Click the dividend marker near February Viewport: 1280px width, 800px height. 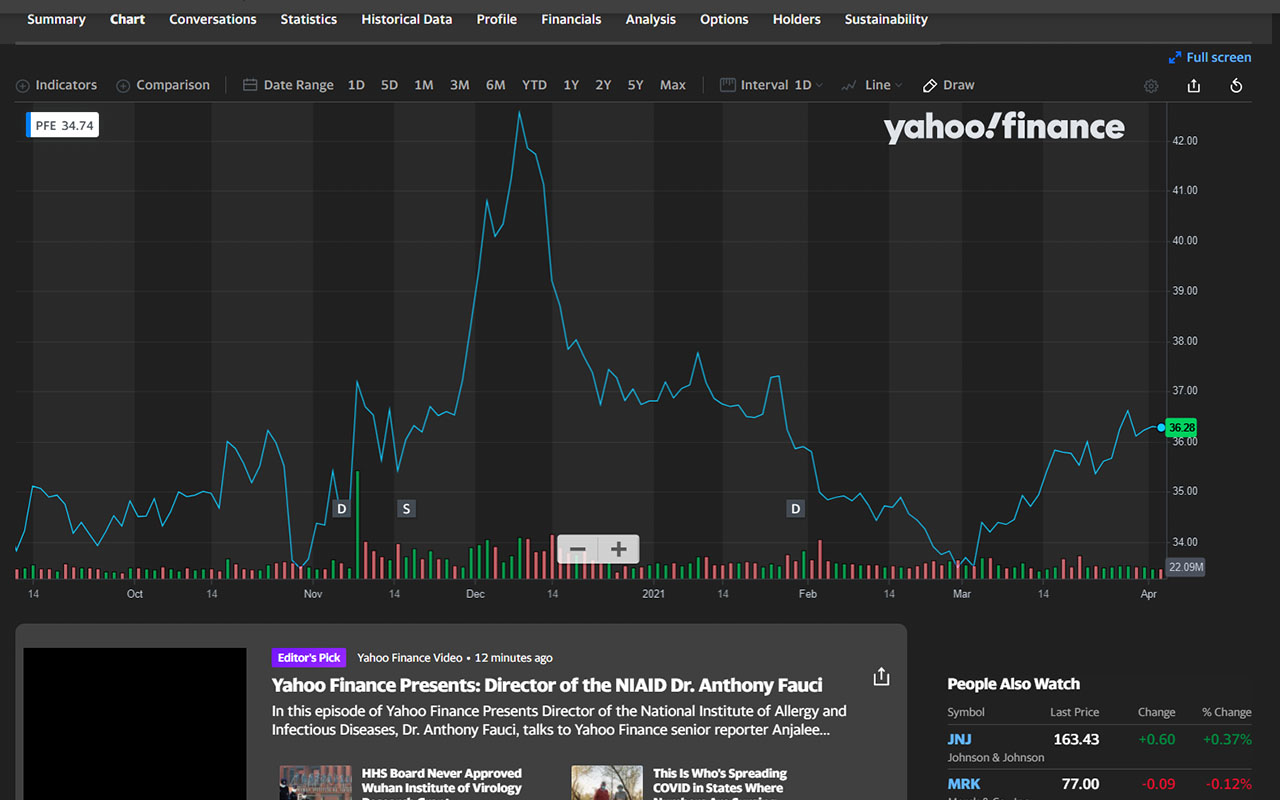[796, 509]
